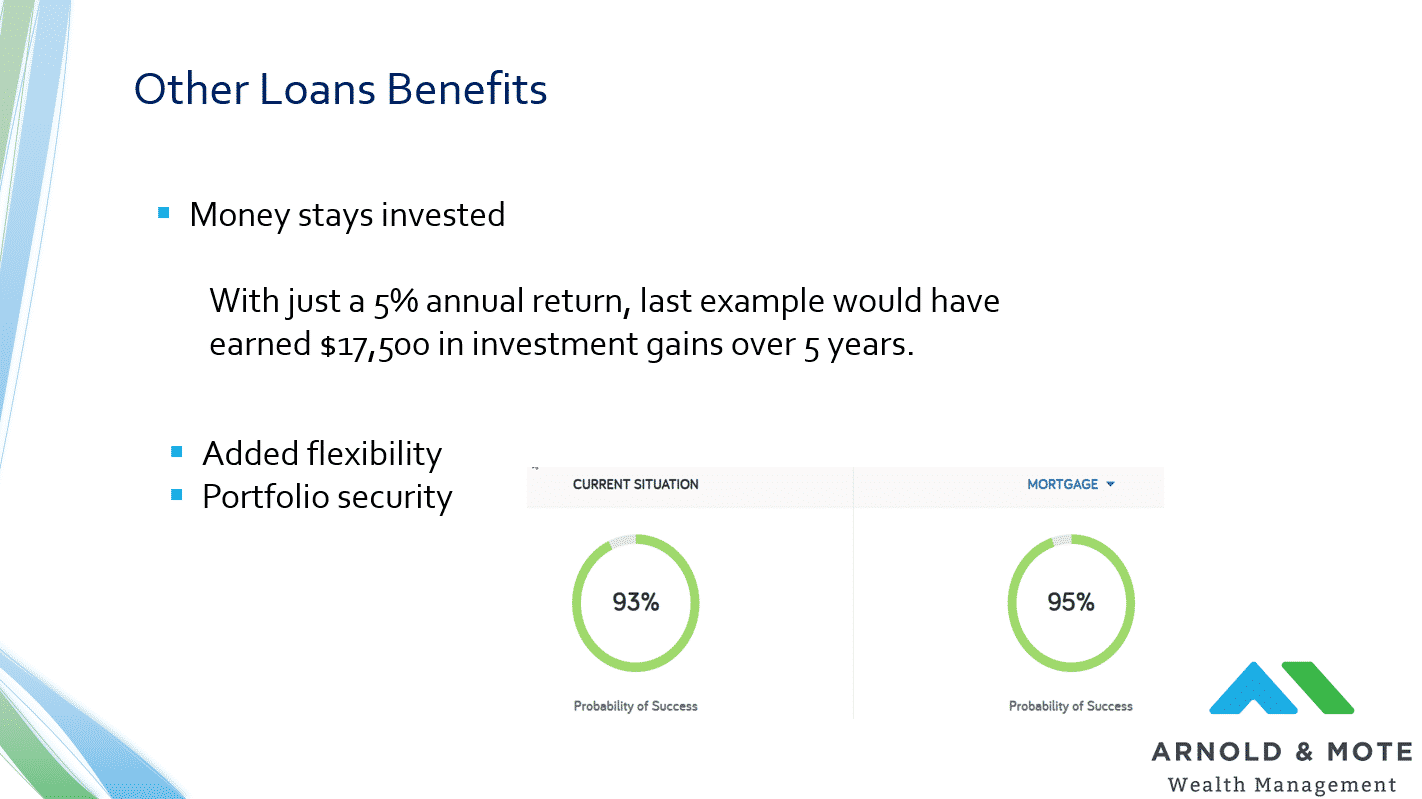
Task: Select the Other Loans Benefits title
Action: (341, 89)
